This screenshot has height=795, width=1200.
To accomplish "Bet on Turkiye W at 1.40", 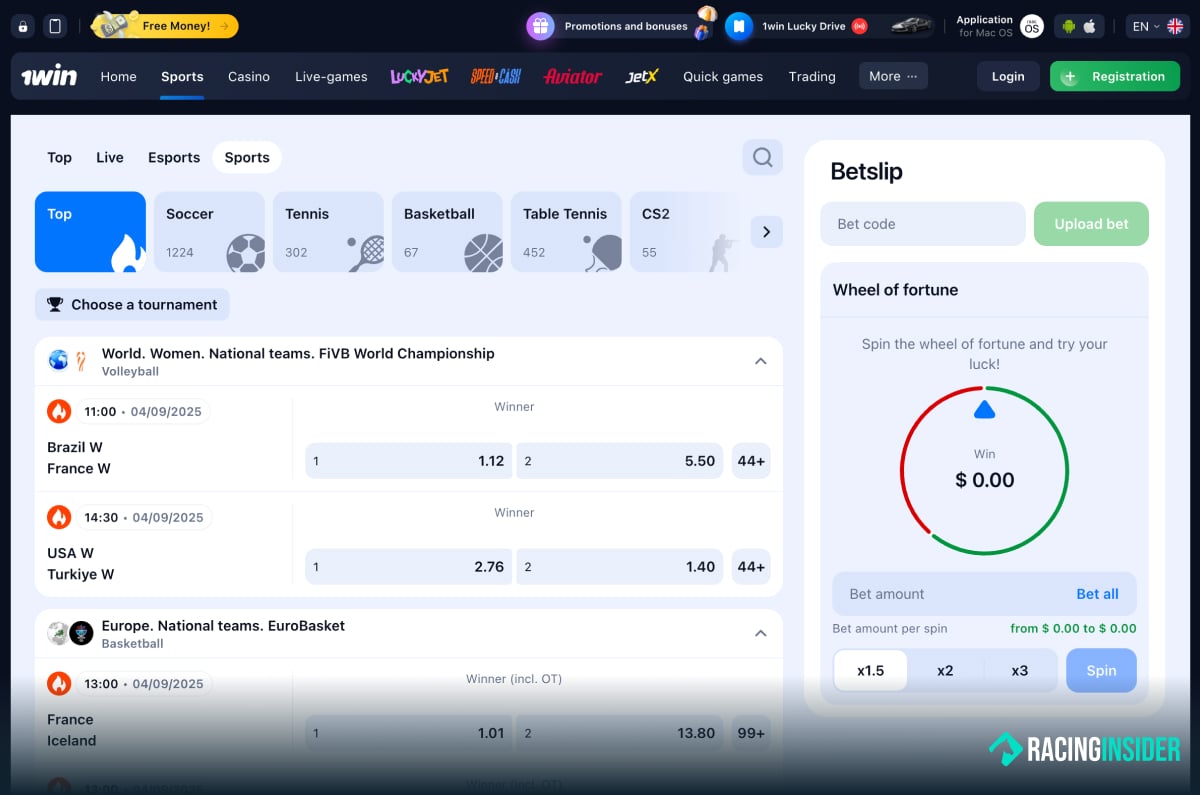I will [619, 567].
